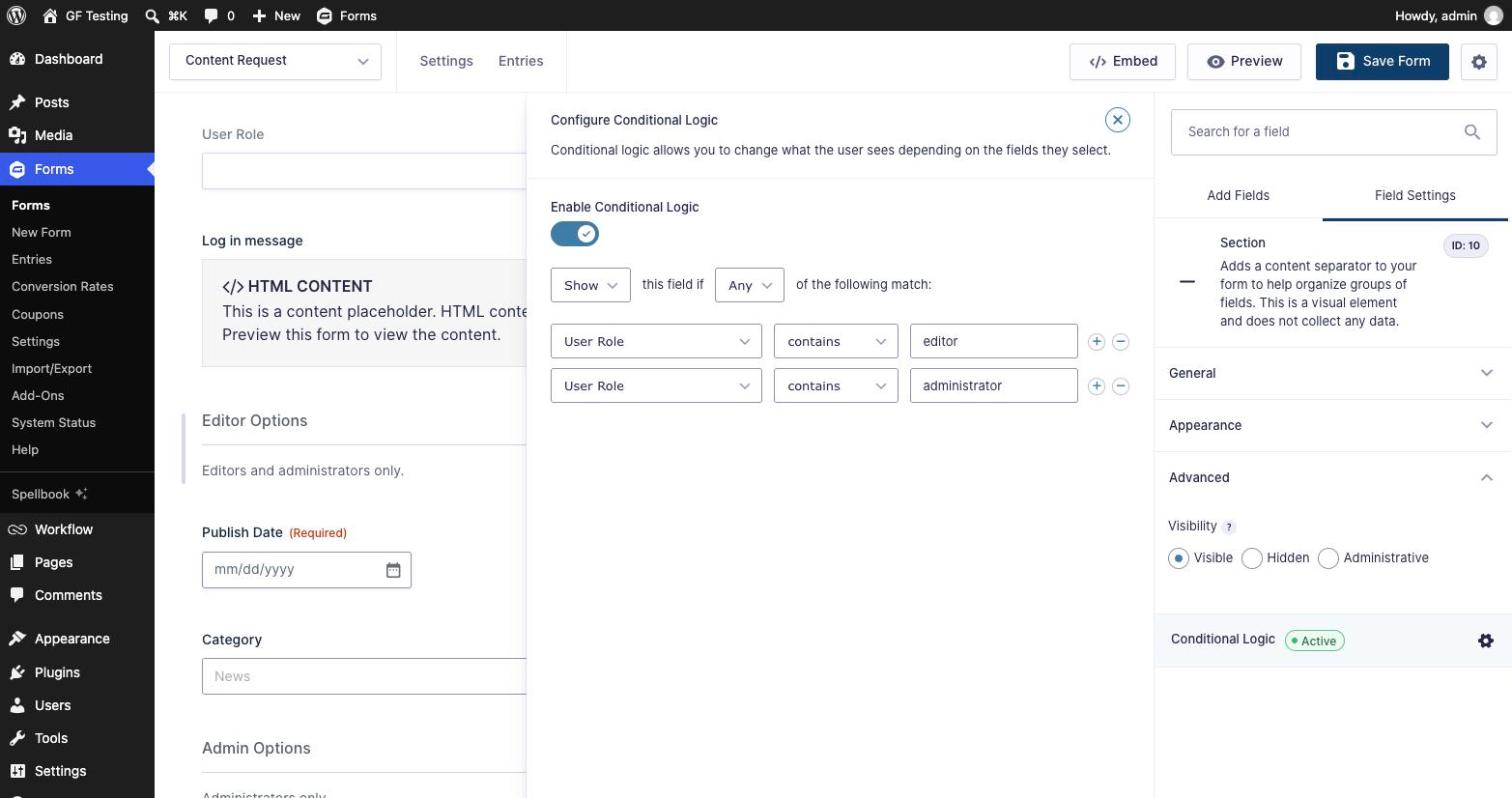This screenshot has width=1512, height=798.
Task: Toggle Enable Conditional Logic switch
Action: click(575, 234)
